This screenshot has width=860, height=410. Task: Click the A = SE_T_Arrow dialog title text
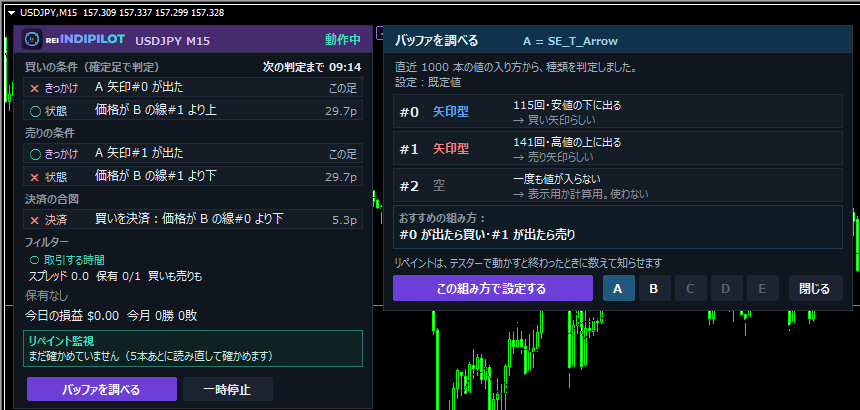tap(570, 41)
